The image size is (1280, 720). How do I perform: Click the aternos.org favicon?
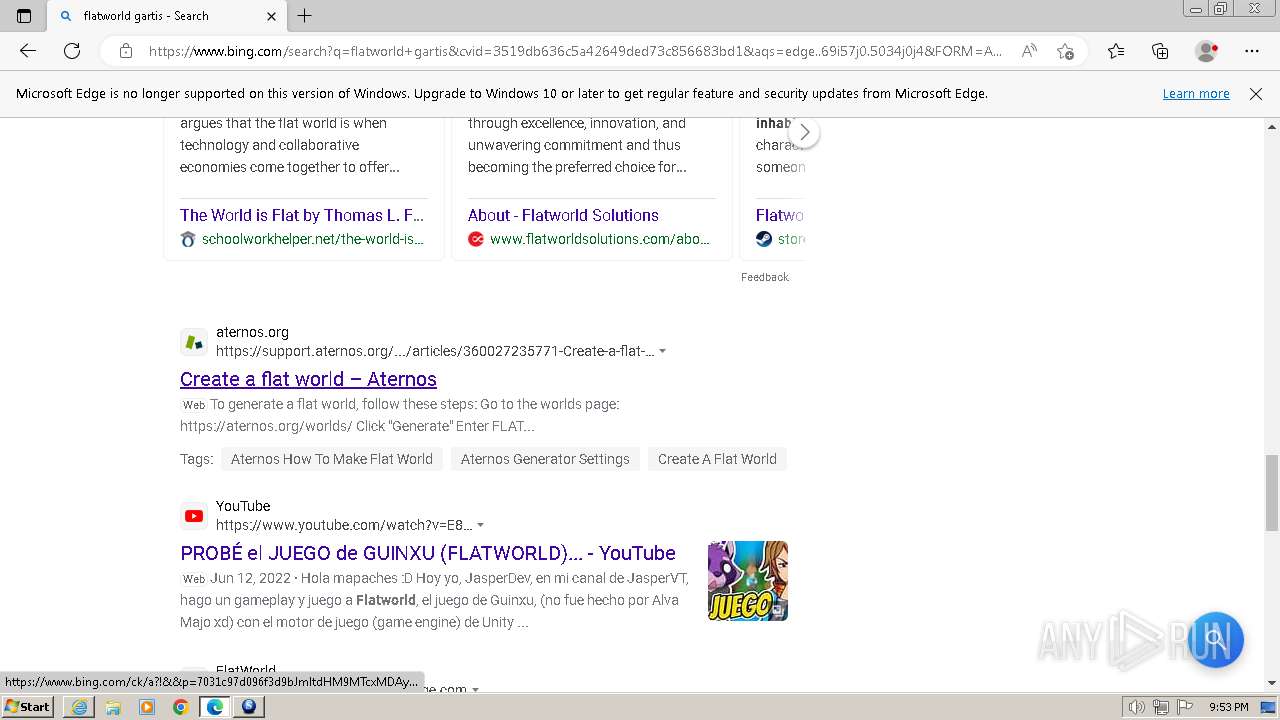click(194, 342)
